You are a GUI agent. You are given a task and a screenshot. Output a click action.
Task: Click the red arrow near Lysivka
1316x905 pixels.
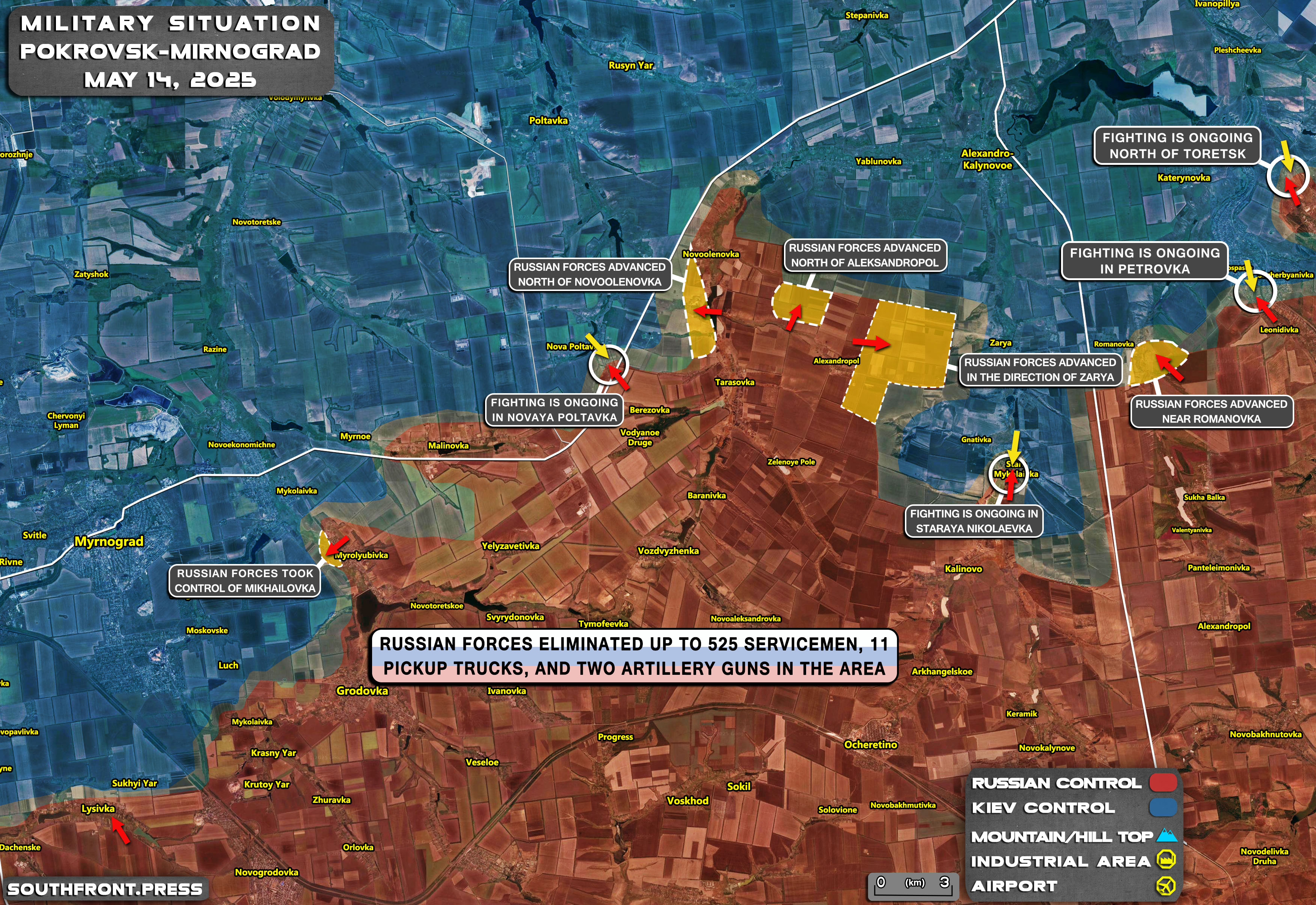[x=120, y=831]
